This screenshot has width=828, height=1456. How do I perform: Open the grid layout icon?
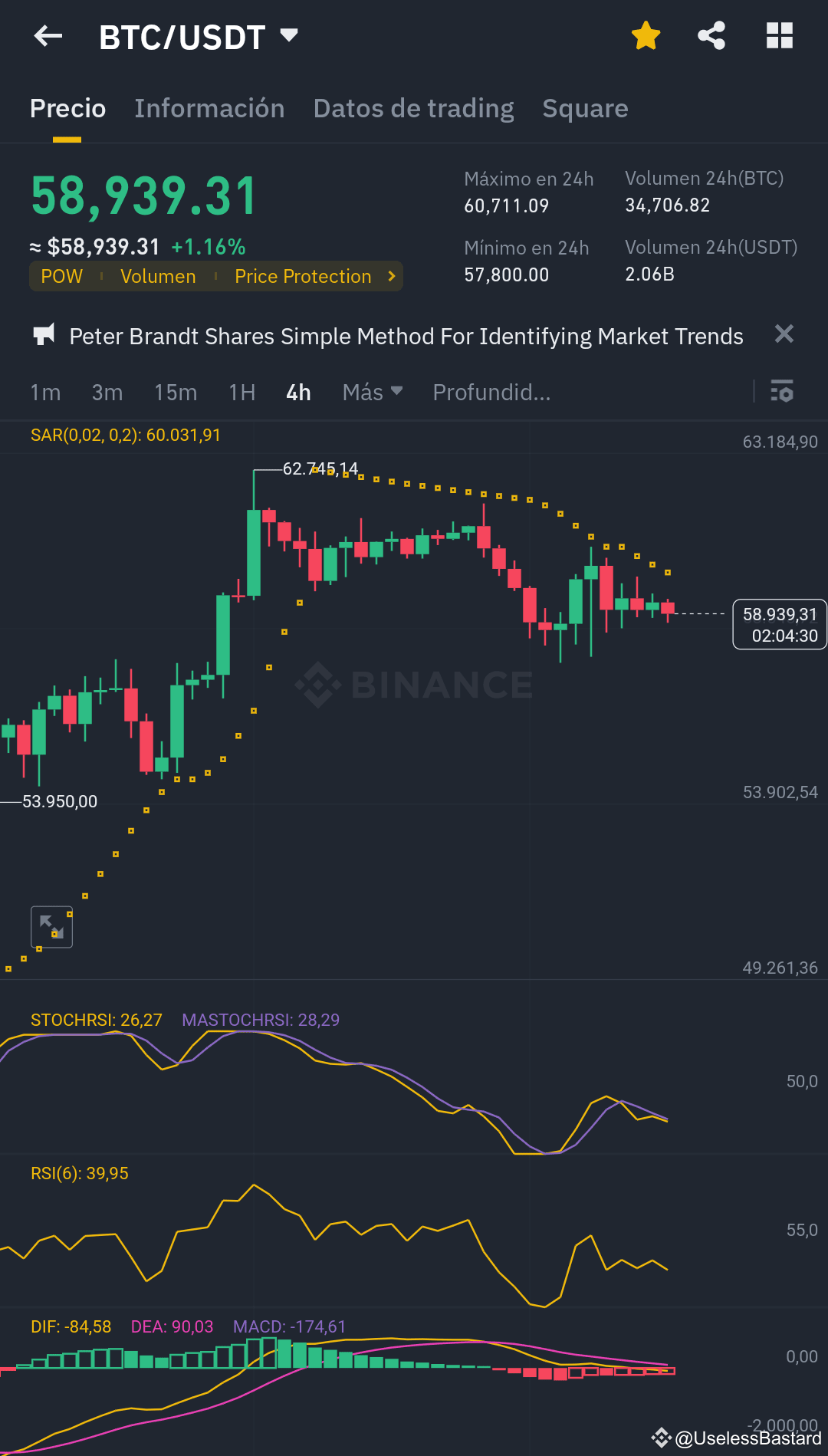pos(780,35)
